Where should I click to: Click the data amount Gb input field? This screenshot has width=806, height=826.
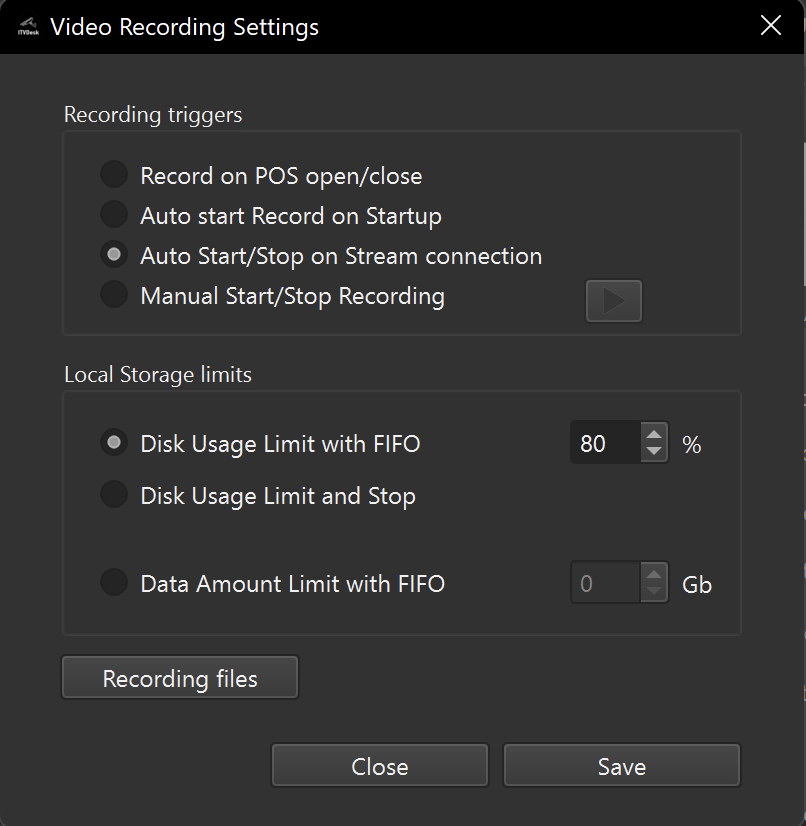(x=605, y=583)
